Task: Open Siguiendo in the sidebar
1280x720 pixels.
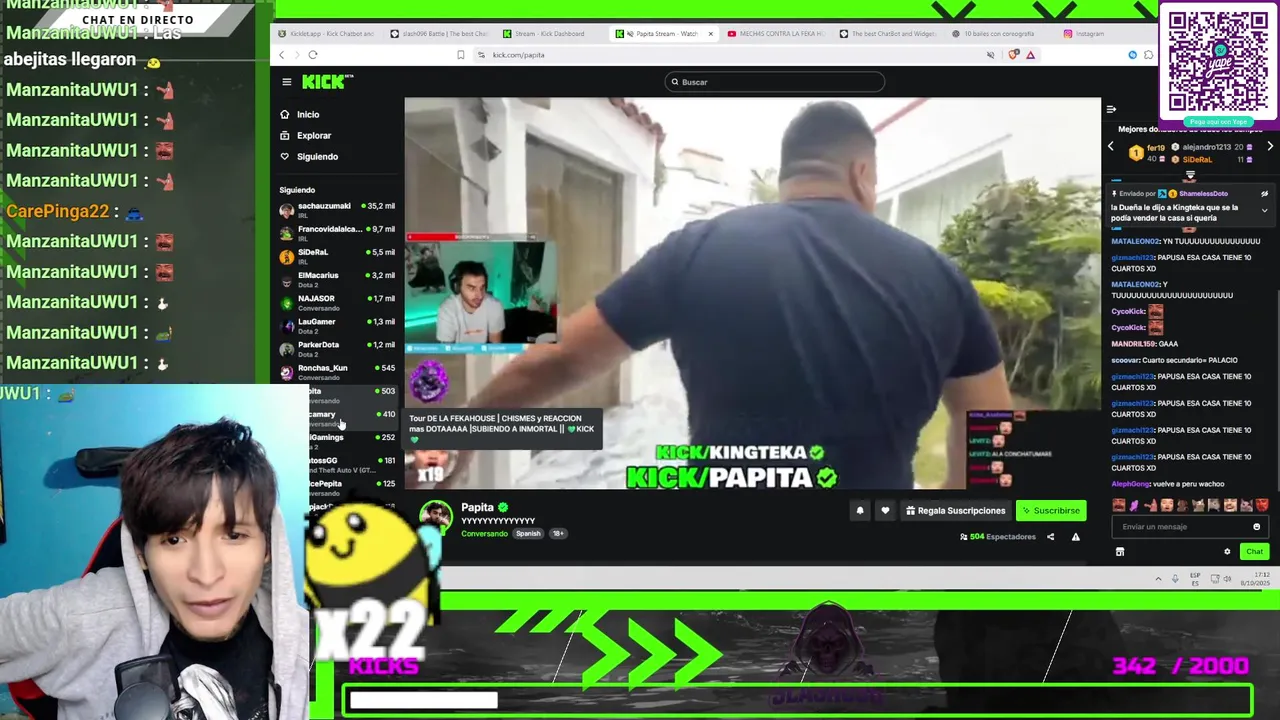Action: [309, 157]
